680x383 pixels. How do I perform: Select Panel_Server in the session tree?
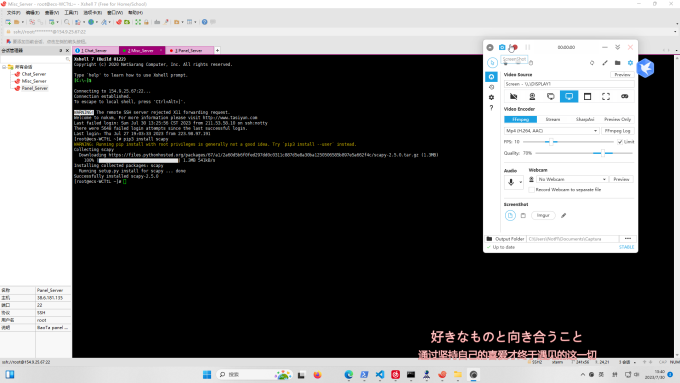35,88
